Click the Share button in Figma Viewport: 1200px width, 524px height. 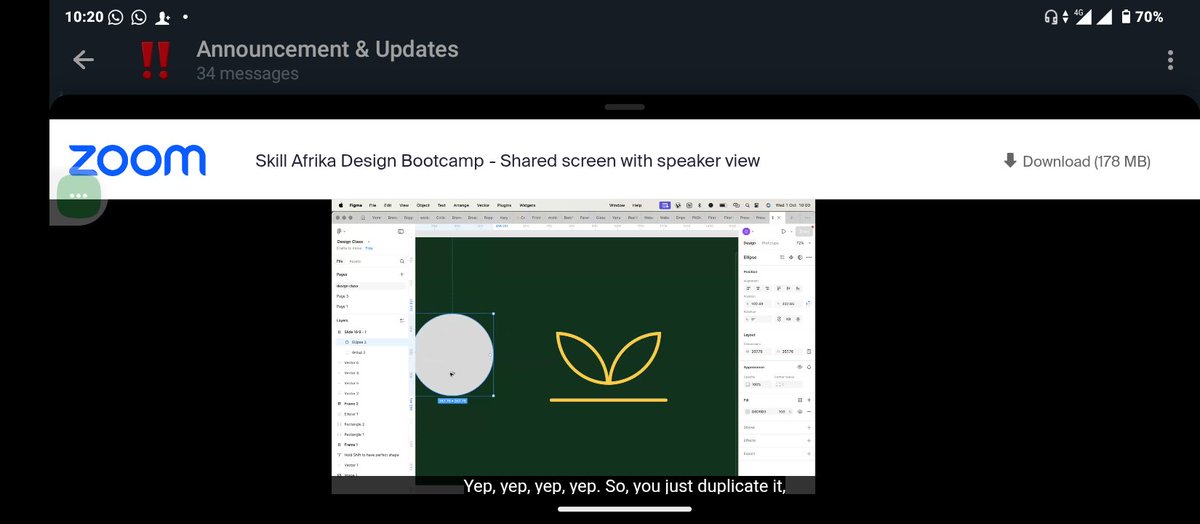pos(804,231)
